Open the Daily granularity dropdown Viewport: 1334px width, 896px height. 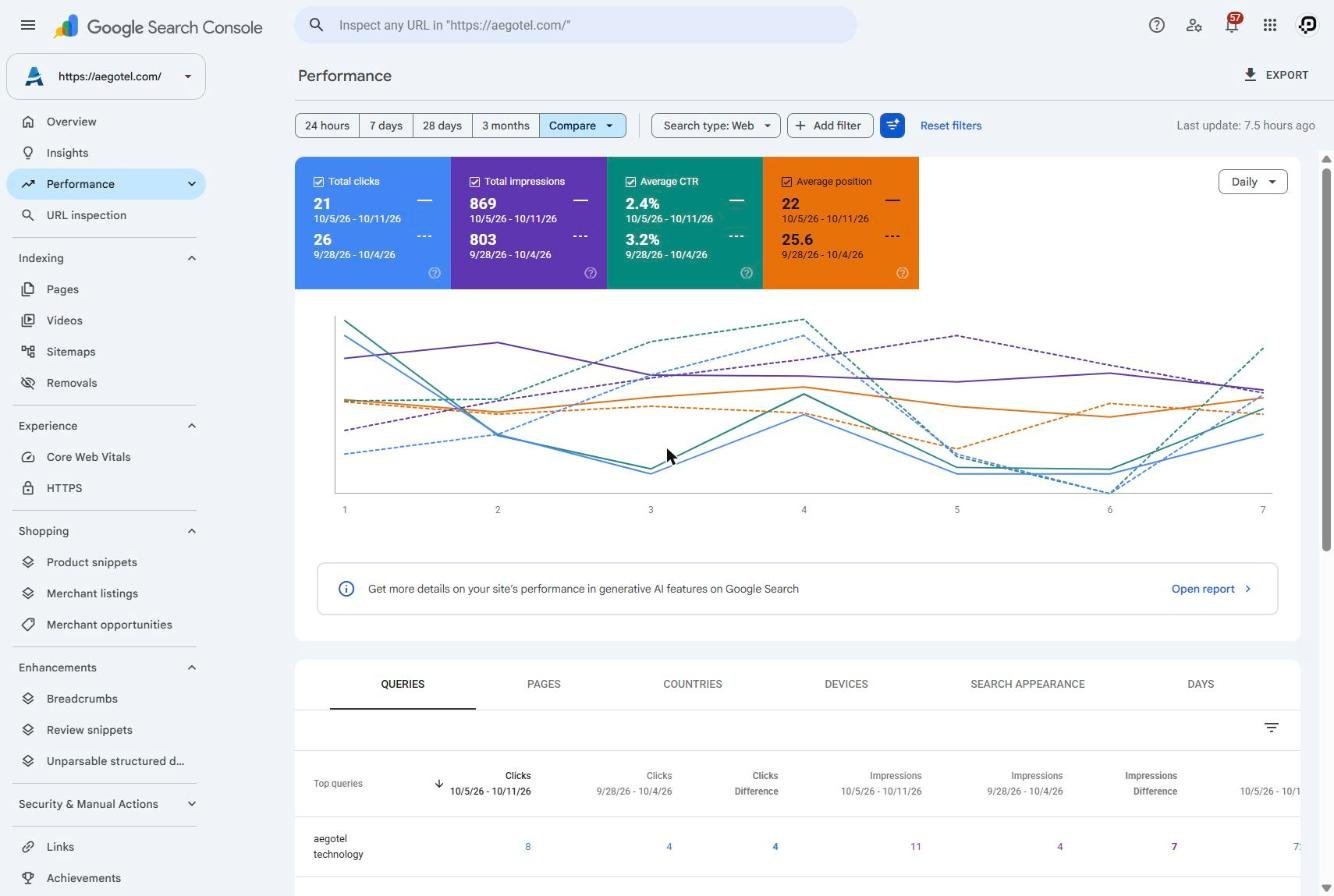[1252, 182]
